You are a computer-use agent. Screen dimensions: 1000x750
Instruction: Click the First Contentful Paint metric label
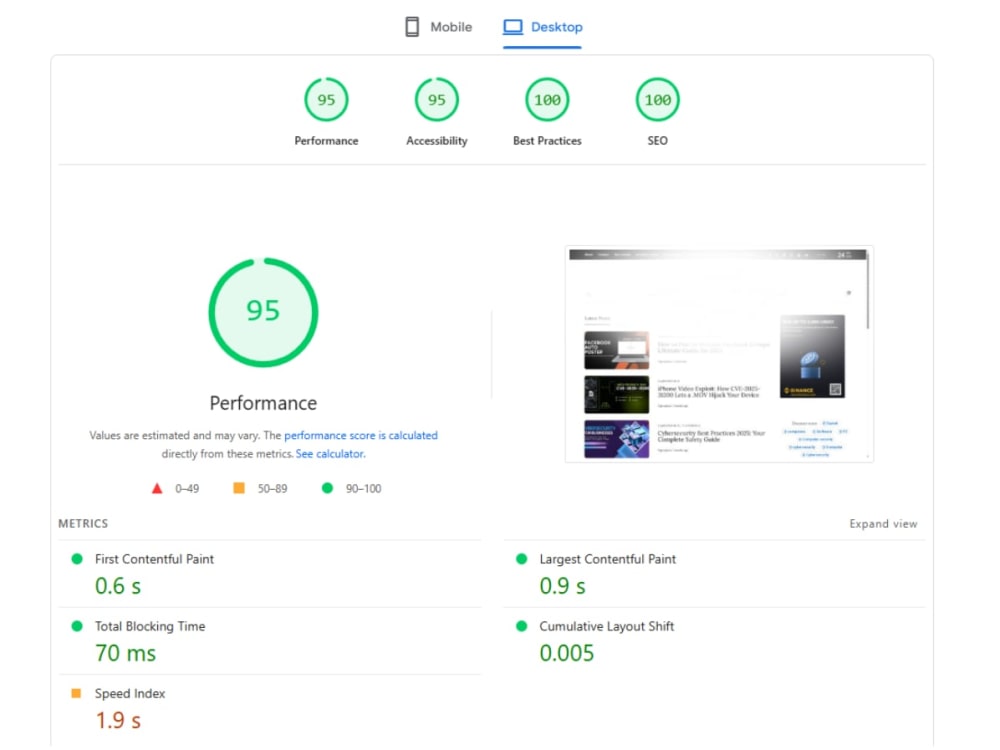pos(154,559)
